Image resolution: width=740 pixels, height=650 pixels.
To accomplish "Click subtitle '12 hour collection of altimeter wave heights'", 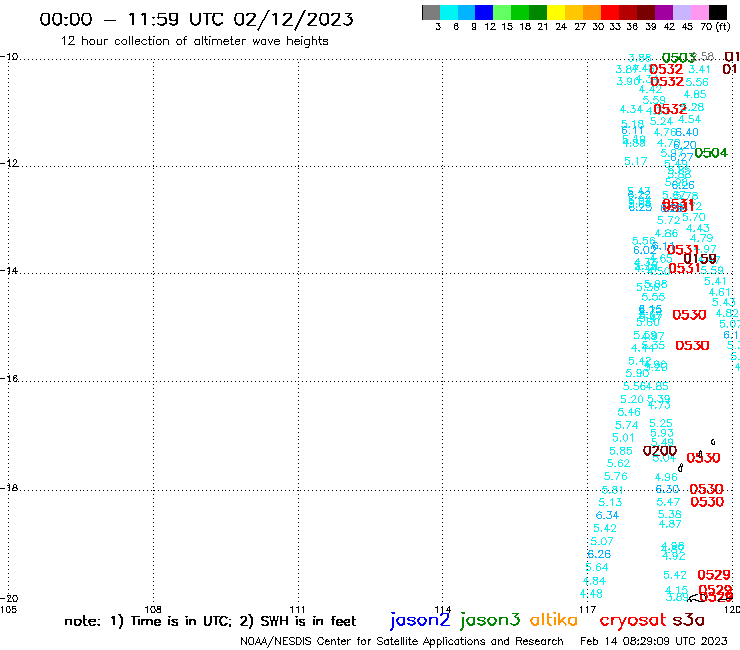I will (x=194, y=41).
